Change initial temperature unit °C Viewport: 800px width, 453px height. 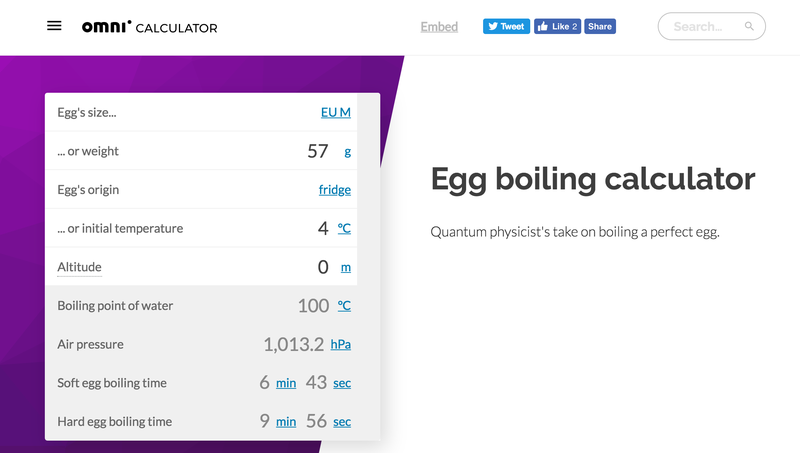[344, 228]
